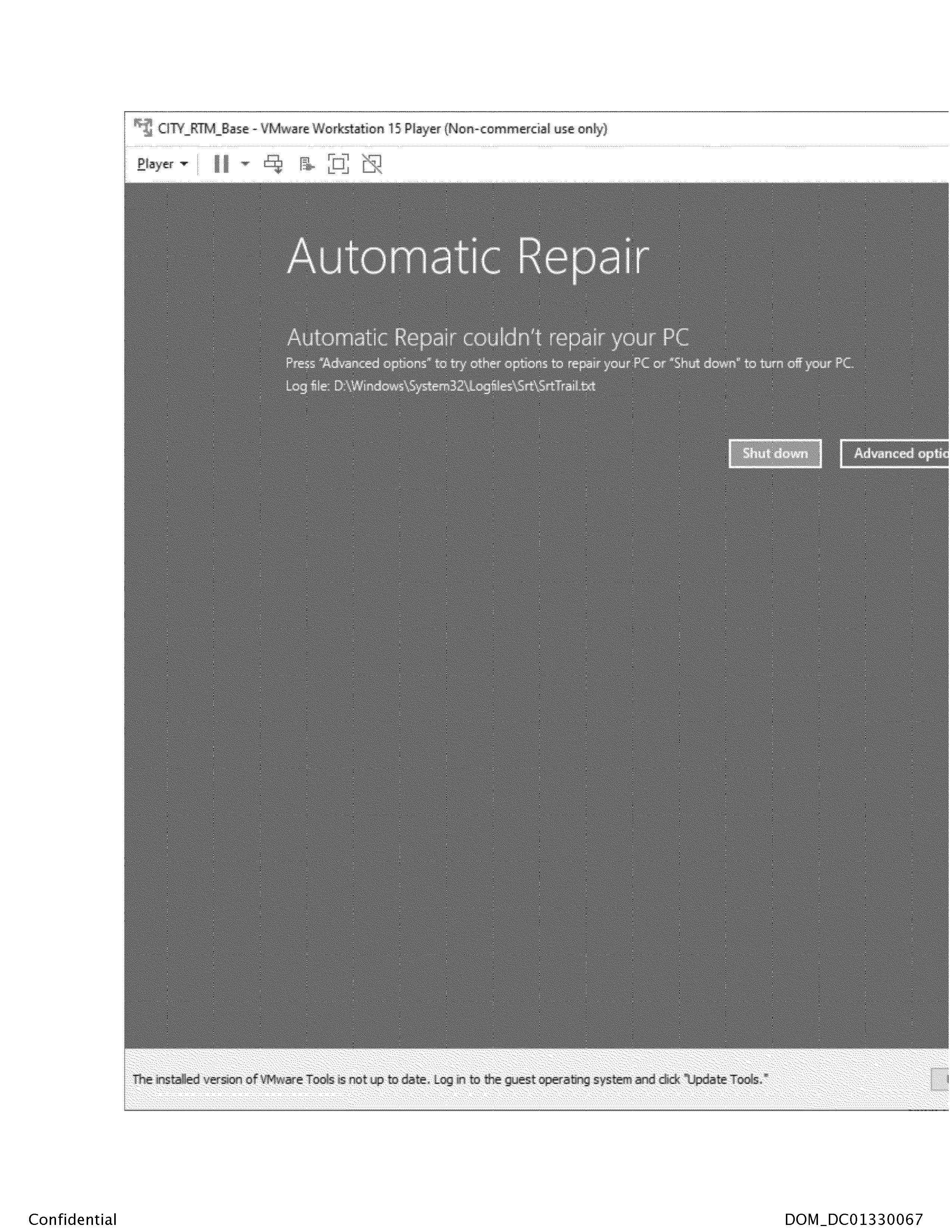952x1232 pixels.
Task: Expand the power options dropdown arrow
Action: coord(245,164)
